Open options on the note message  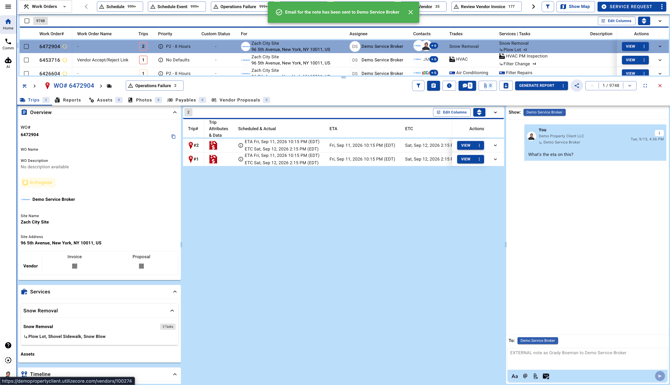[659, 133]
